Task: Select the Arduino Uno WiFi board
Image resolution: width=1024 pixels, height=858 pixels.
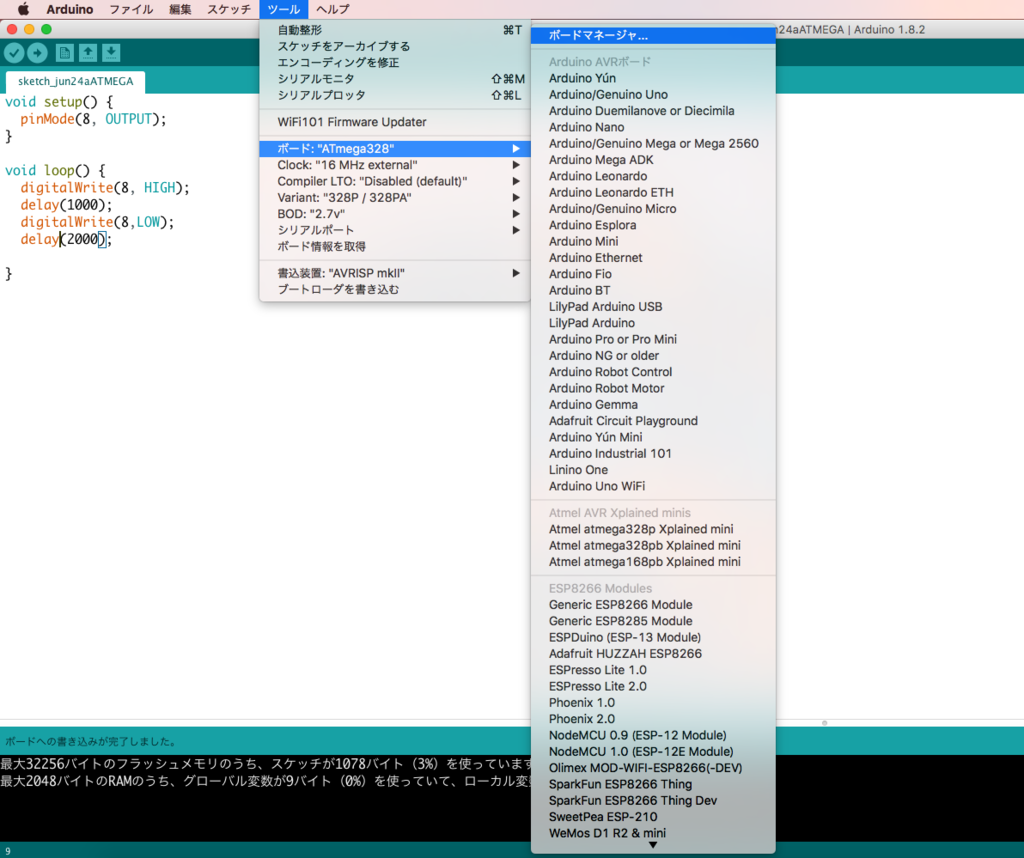Action: [653, 486]
